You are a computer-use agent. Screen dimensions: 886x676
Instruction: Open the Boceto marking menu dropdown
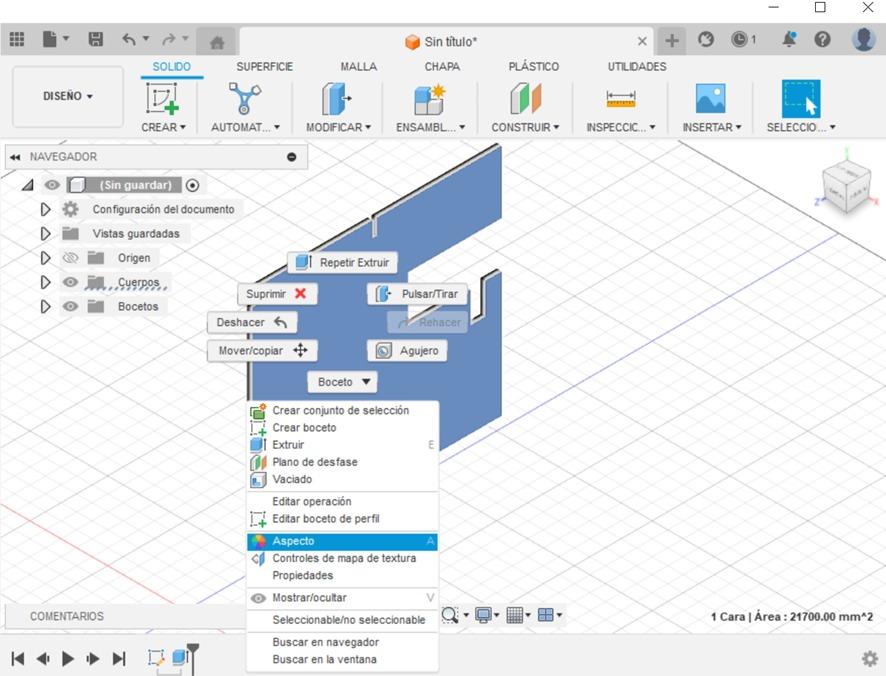click(x=342, y=382)
